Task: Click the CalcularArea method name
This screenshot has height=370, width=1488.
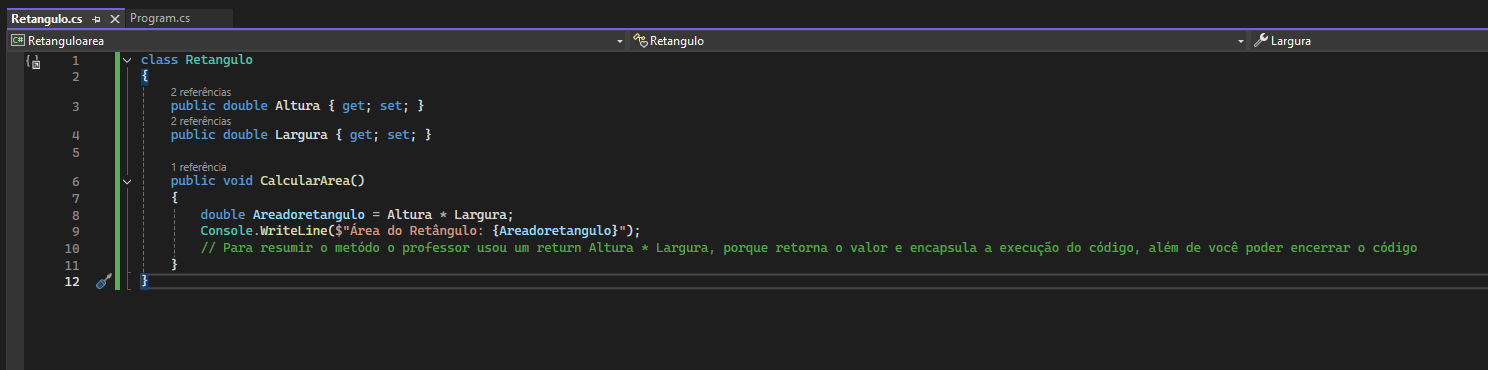Action: [304, 181]
